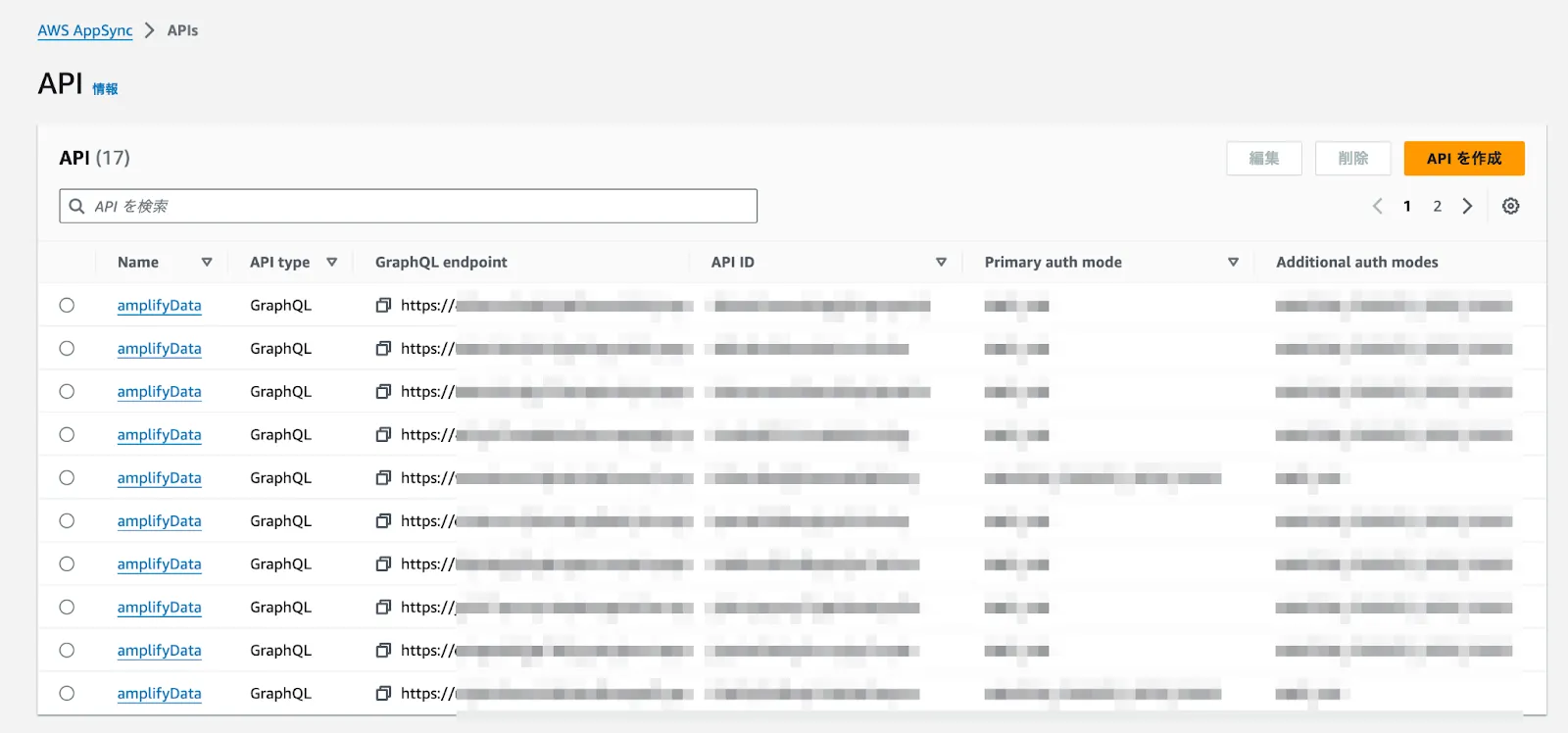The image size is (1568, 733).
Task: Go to the previous page with the left chevron
Action: tap(1378, 206)
